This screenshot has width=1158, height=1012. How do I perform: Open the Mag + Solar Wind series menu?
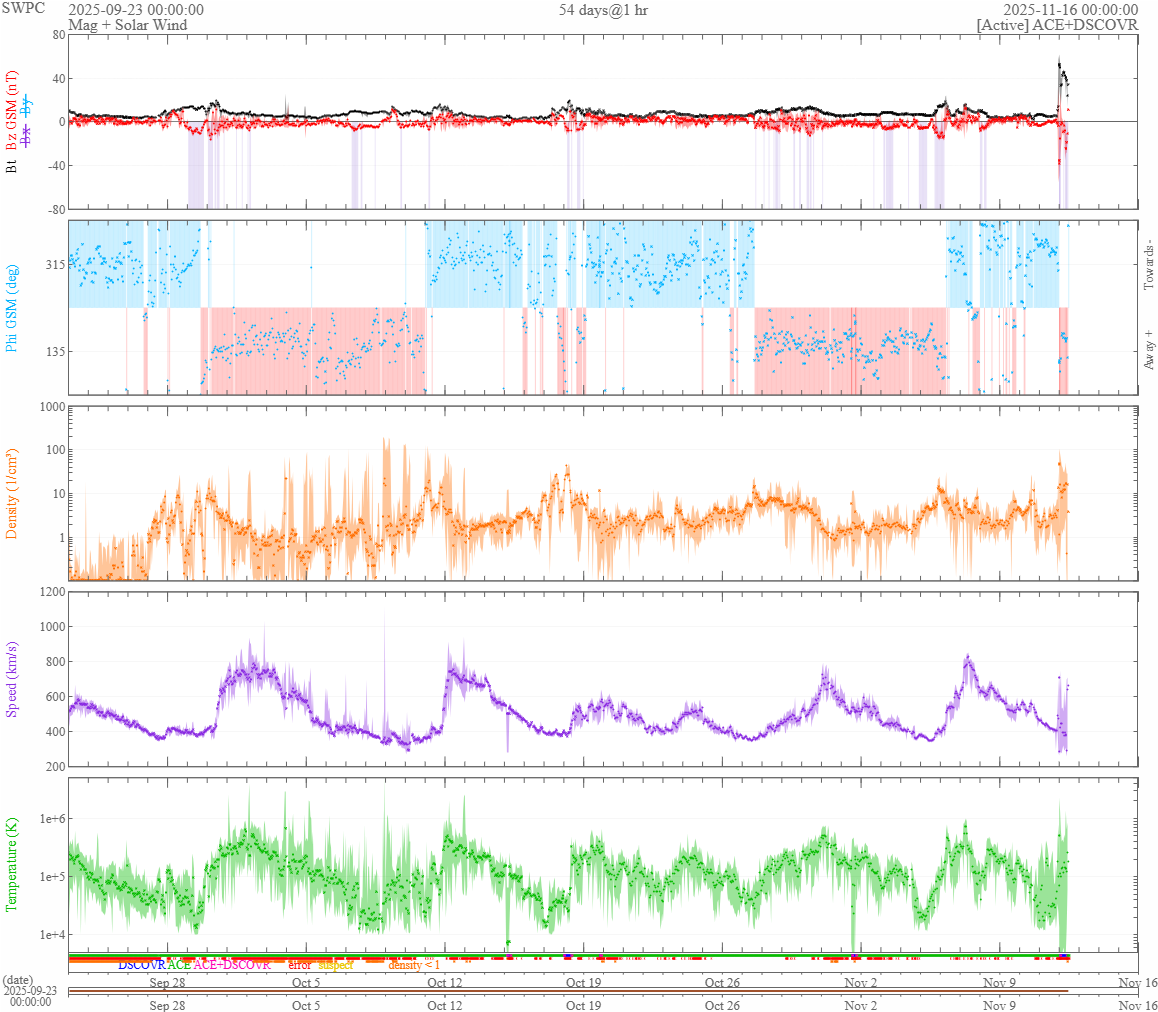[x=128, y=25]
